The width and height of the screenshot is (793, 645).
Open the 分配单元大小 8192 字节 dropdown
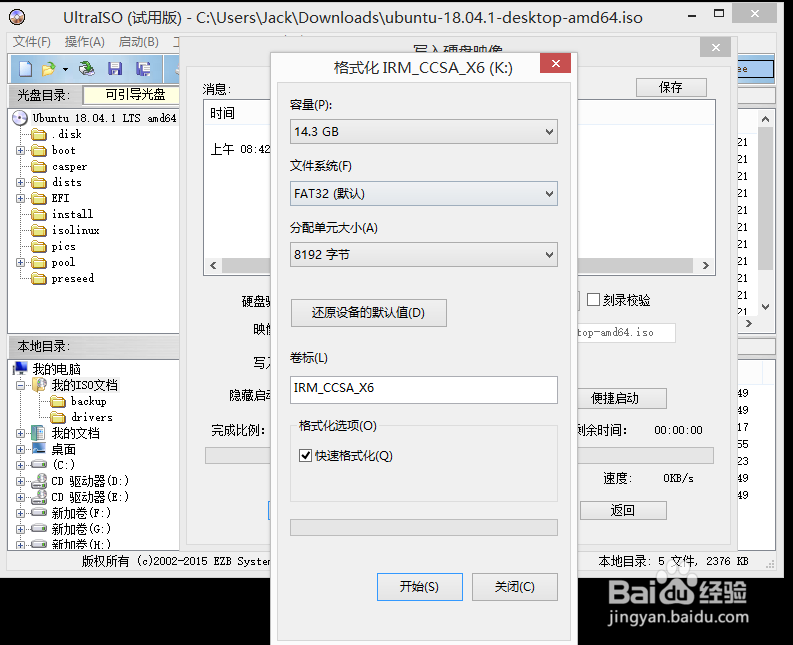tap(424, 254)
